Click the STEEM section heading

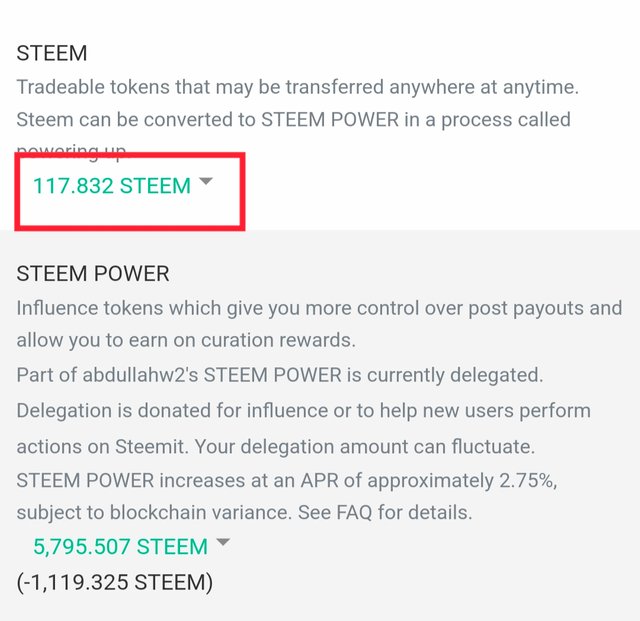(52, 53)
